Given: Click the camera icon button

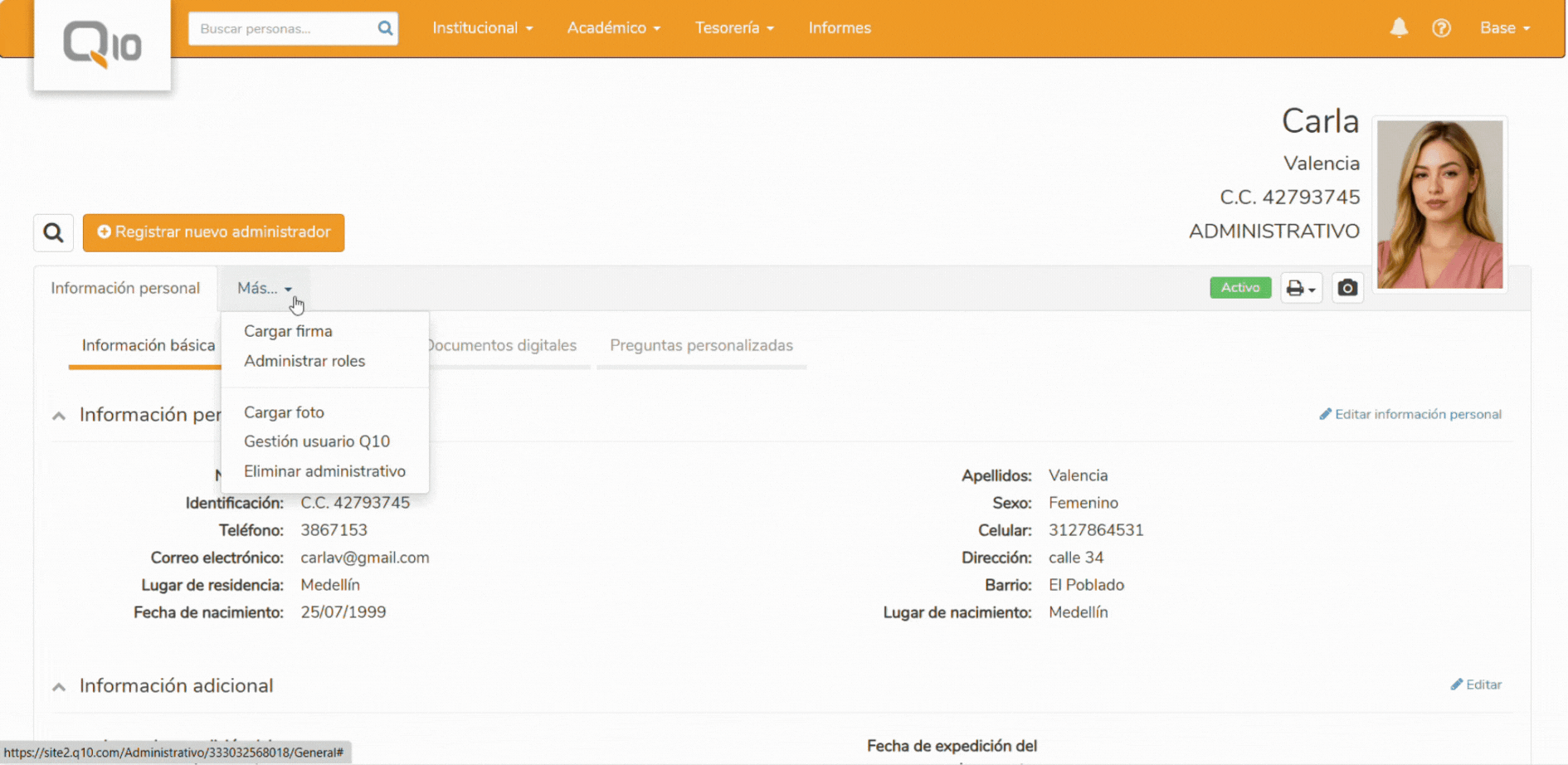Looking at the screenshot, I should coord(1347,288).
